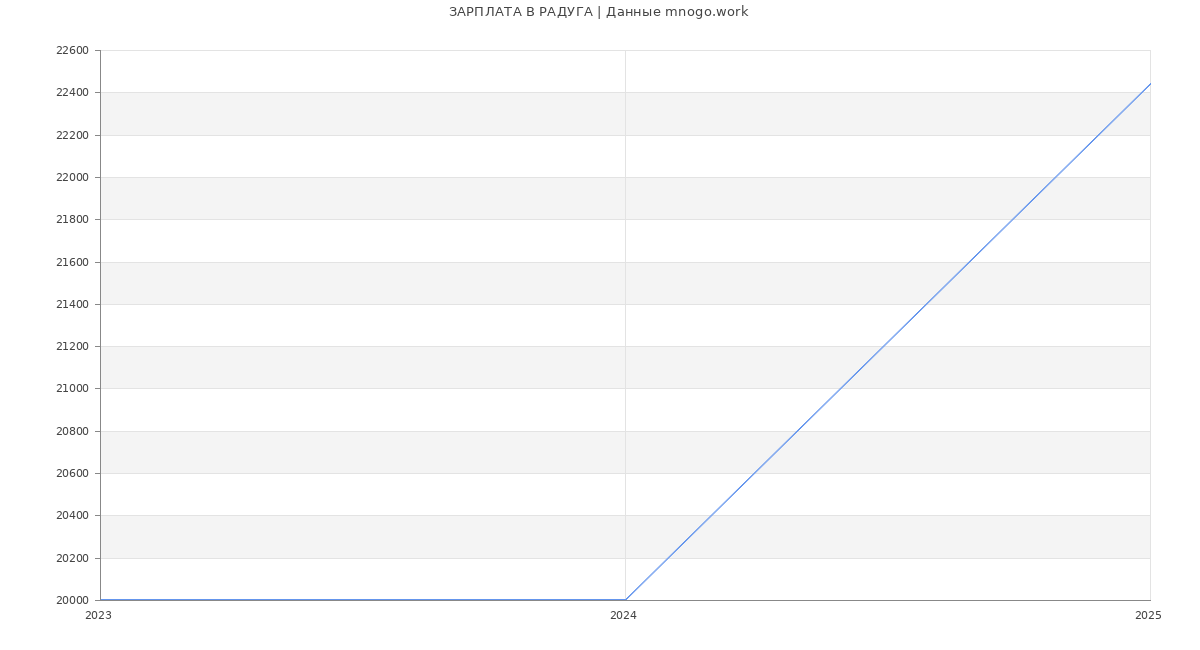The height and width of the screenshot is (650, 1200).
Task: Click the 22200 y-axis label
Action: 72,135
